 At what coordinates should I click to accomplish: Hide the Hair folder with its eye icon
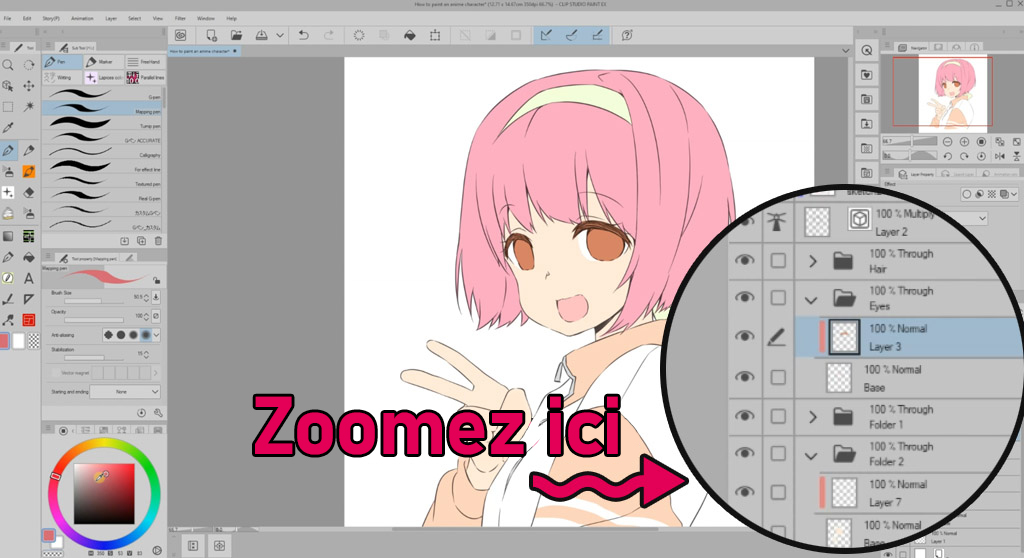click(743, 261)
